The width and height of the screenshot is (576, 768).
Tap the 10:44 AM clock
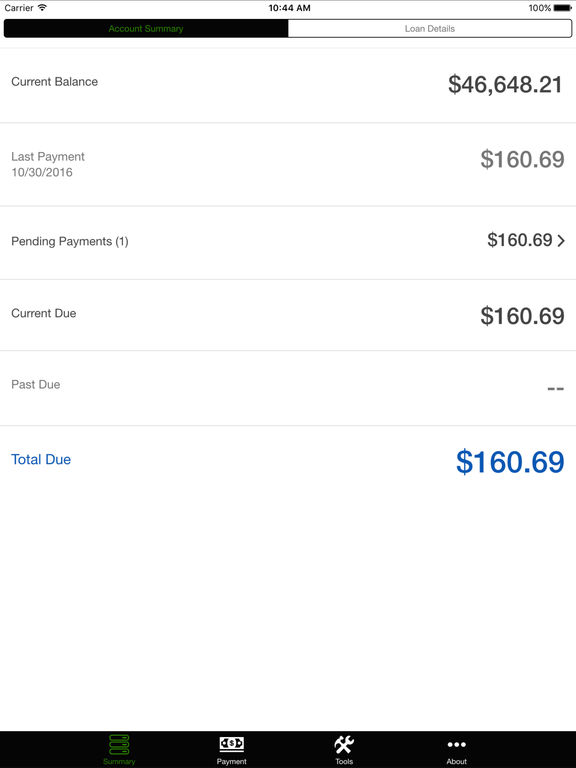(289, 8)
